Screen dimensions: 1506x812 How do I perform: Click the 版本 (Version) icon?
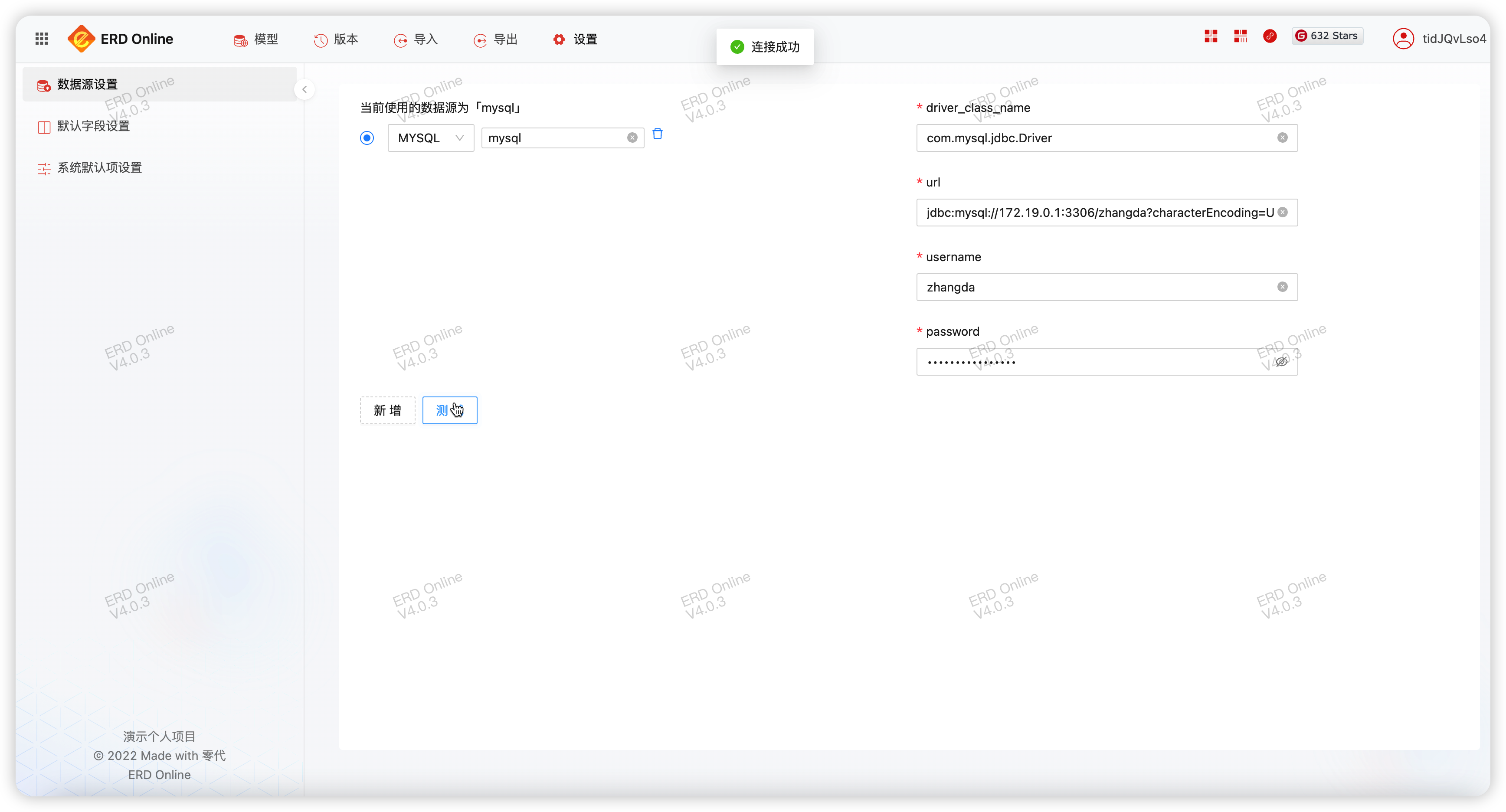tap(321, 38)
